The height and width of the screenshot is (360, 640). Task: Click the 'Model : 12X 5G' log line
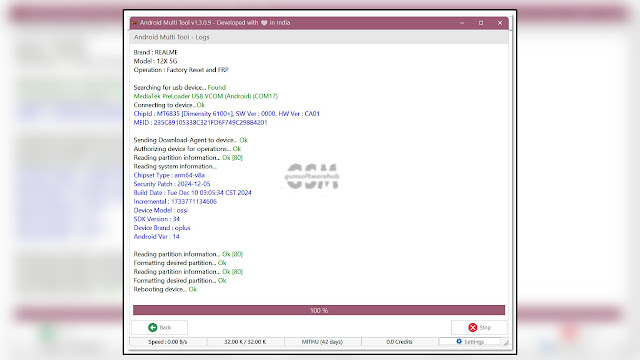(155, 61)
